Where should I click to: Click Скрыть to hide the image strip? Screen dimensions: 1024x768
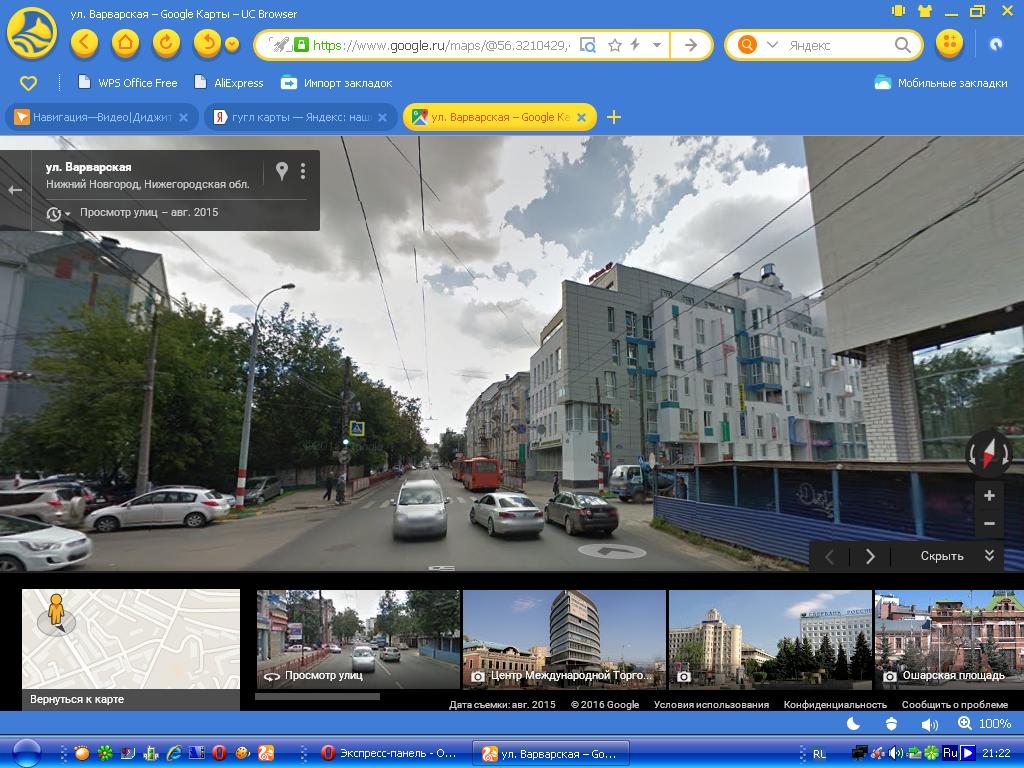pos(942,556)
